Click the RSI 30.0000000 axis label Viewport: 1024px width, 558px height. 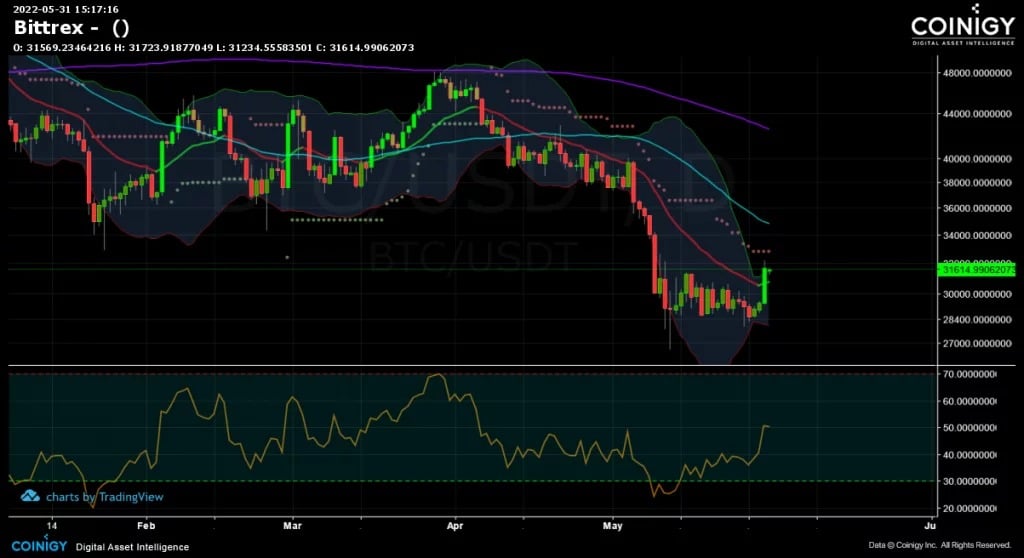[969, 482]
